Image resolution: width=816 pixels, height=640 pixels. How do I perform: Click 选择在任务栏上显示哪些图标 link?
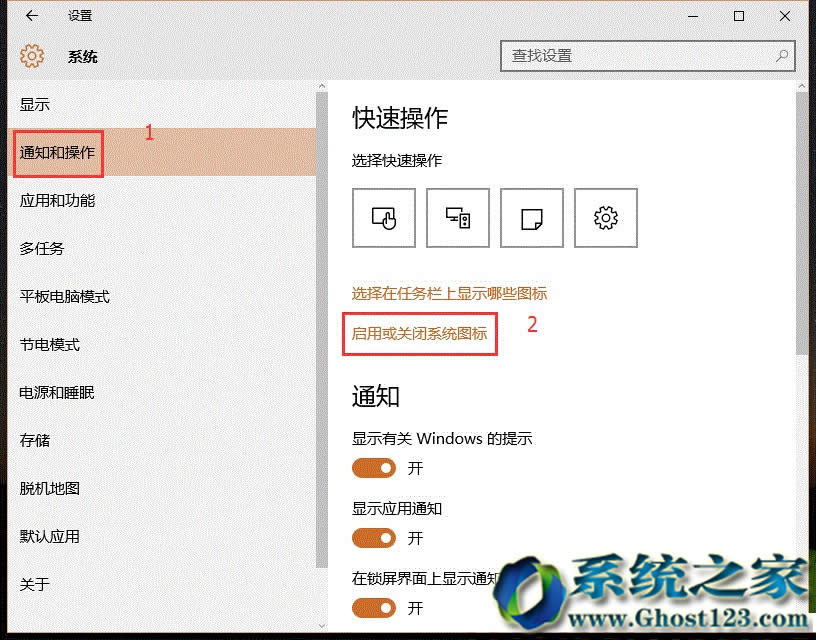449,293
